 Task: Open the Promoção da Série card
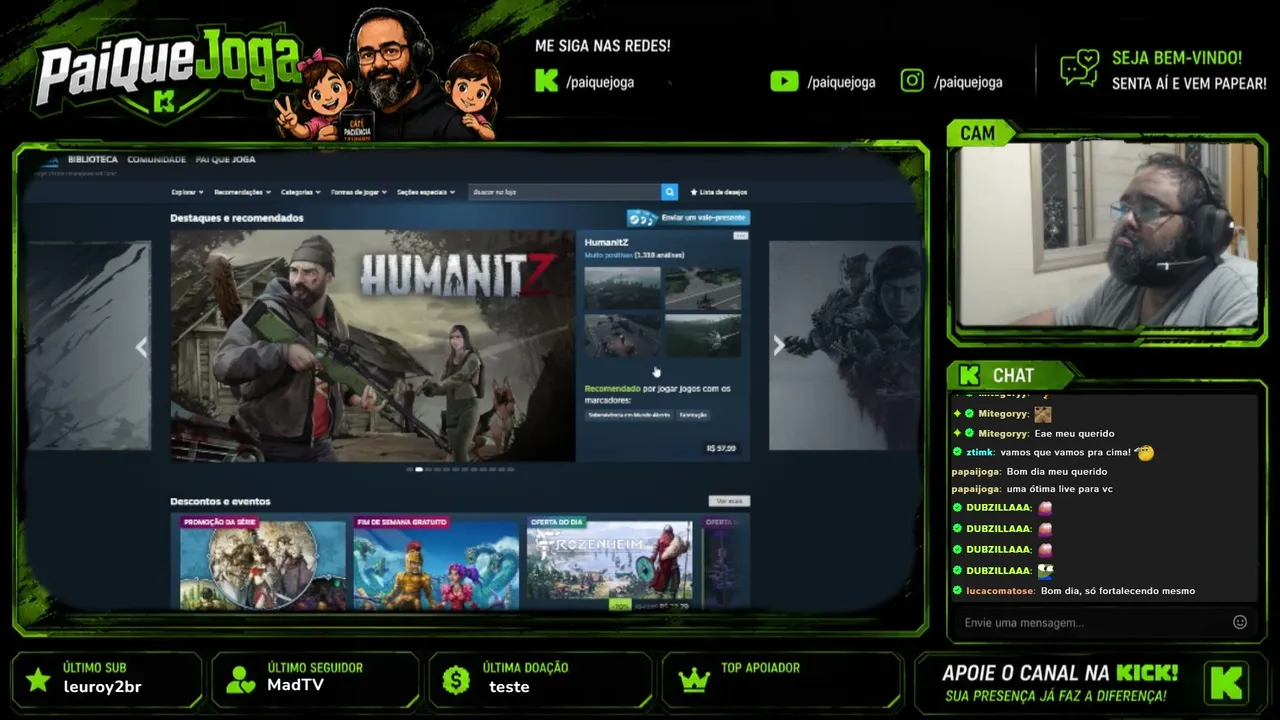pyautogui.click(x=263, y=563)
